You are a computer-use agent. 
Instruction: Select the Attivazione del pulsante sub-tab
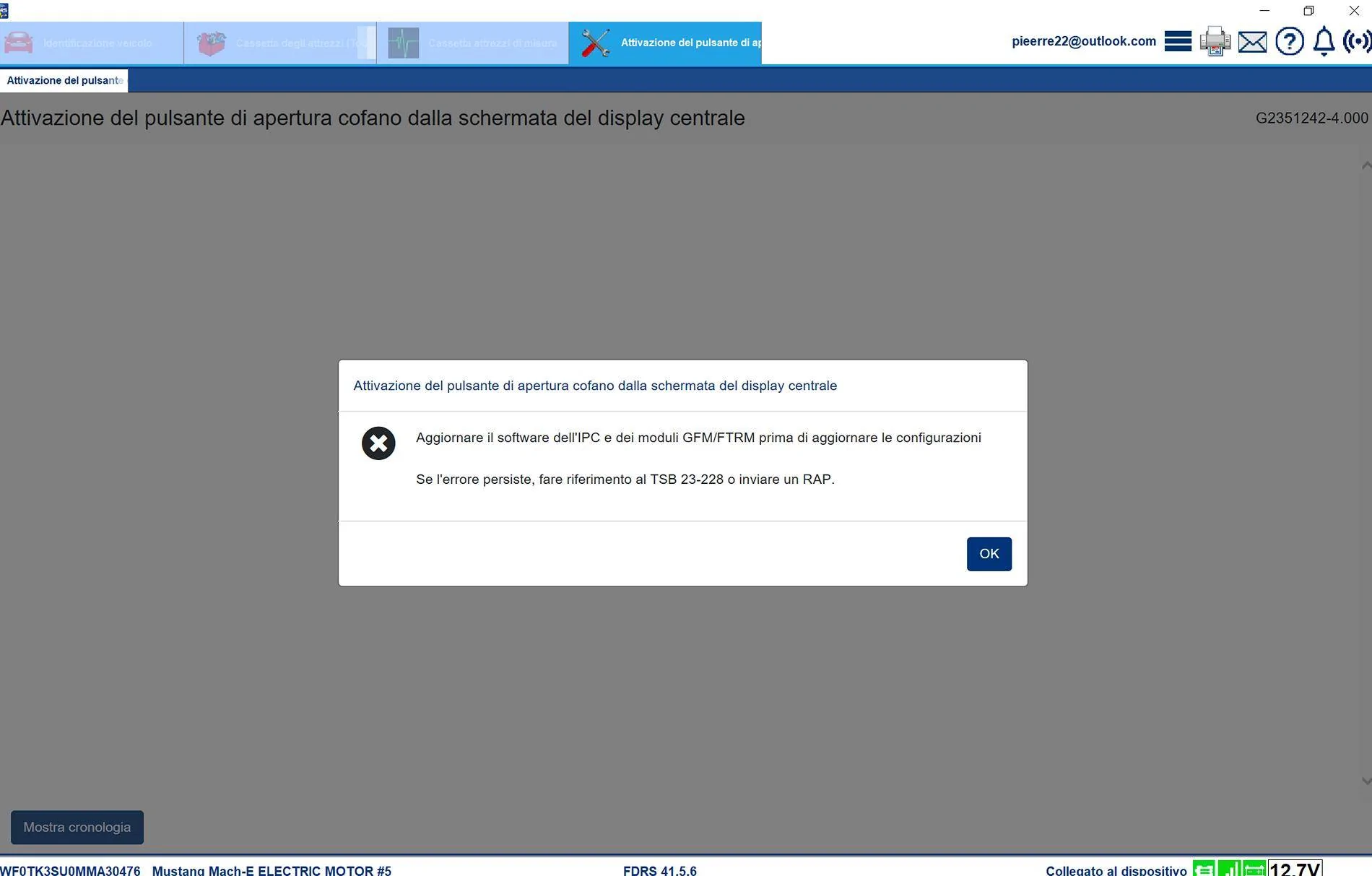(x=64, y=80)
